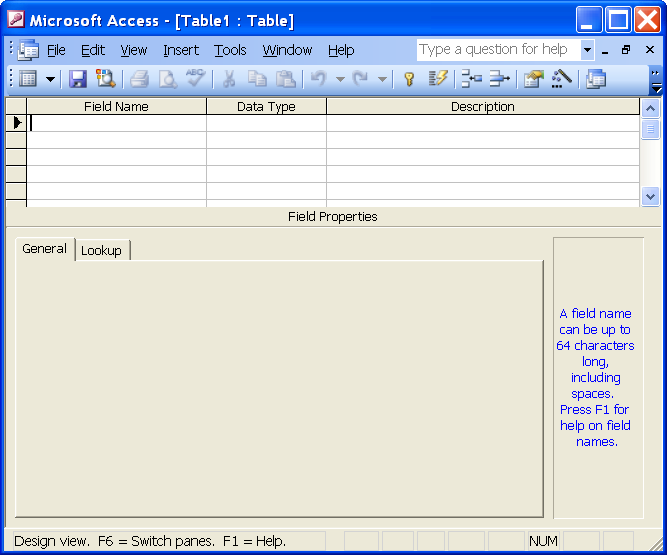Click the grid scrollbar's down arrow
Viewport: 667px width, 555px height.
(650, 196)
